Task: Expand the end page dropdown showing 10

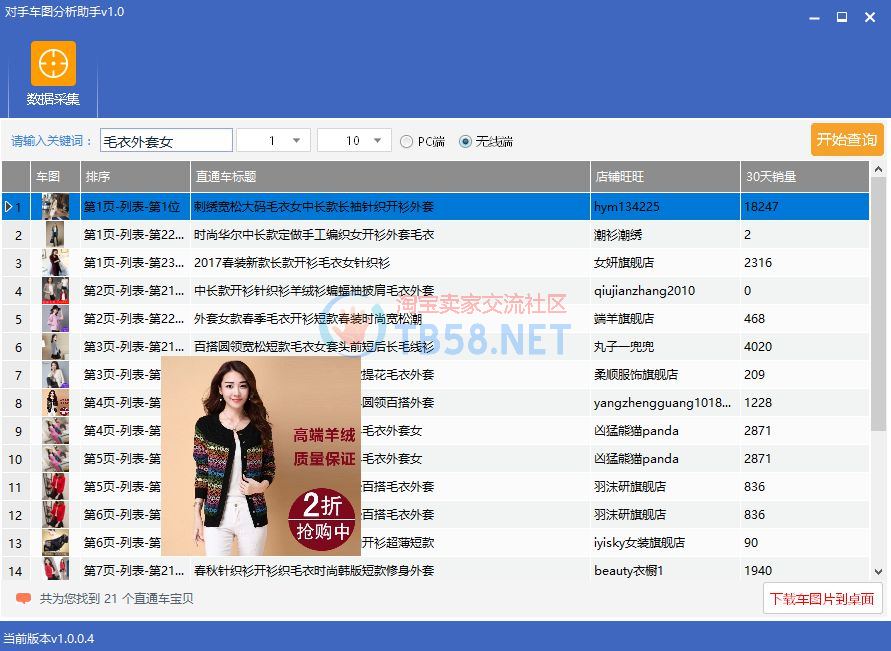Action: [x=378, y=141]
